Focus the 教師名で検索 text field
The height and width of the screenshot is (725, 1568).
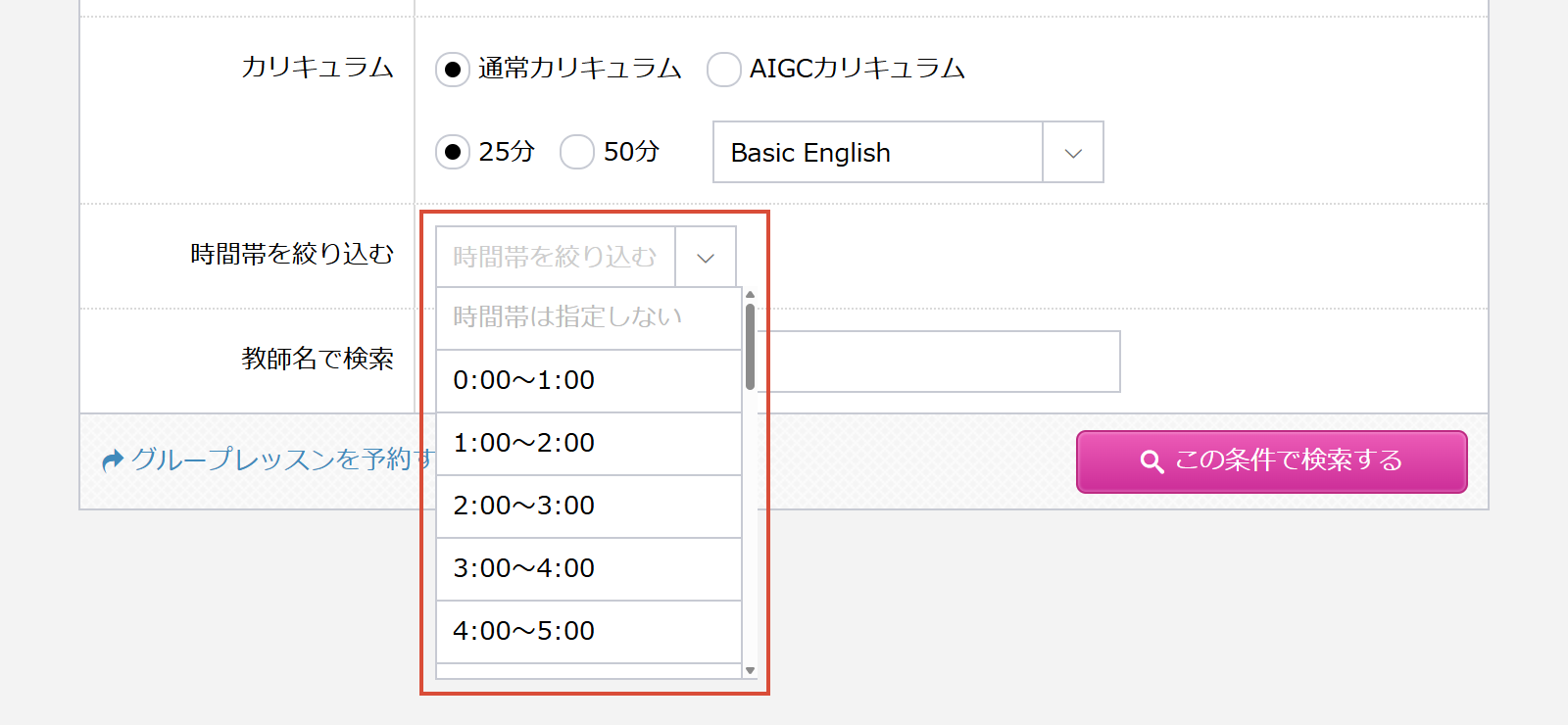pyautogui.click(x=939, y=362)
